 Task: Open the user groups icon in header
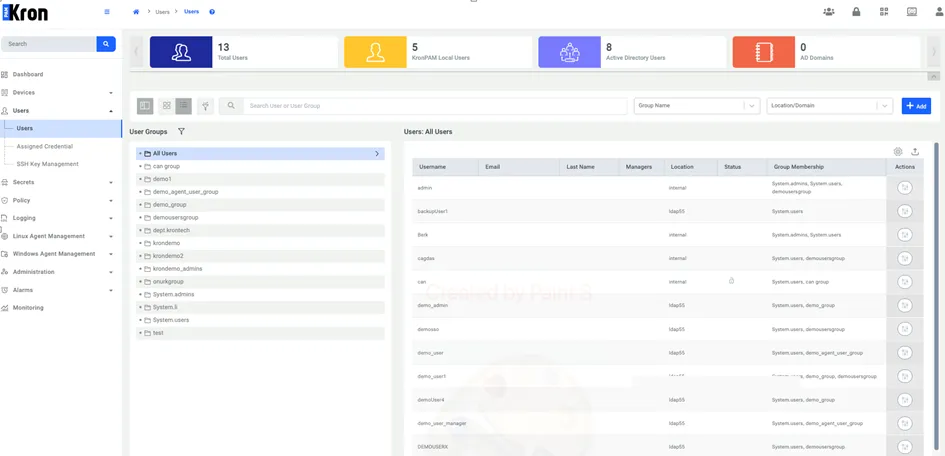[x=828, y=11]
